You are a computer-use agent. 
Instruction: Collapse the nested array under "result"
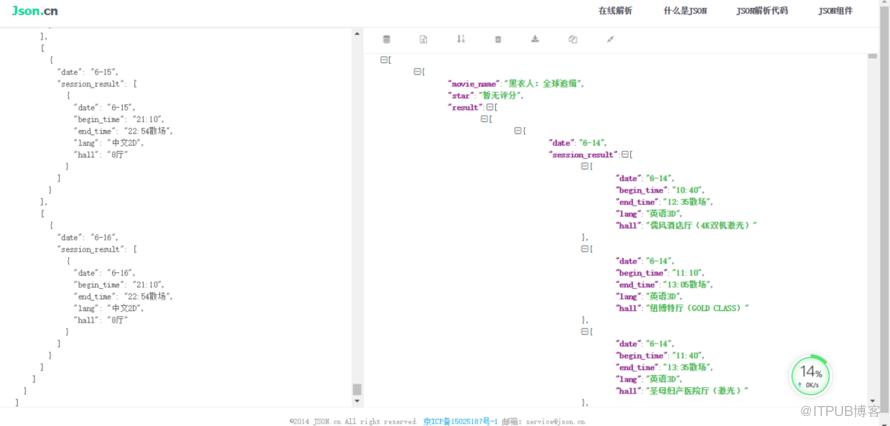point(484,119)
